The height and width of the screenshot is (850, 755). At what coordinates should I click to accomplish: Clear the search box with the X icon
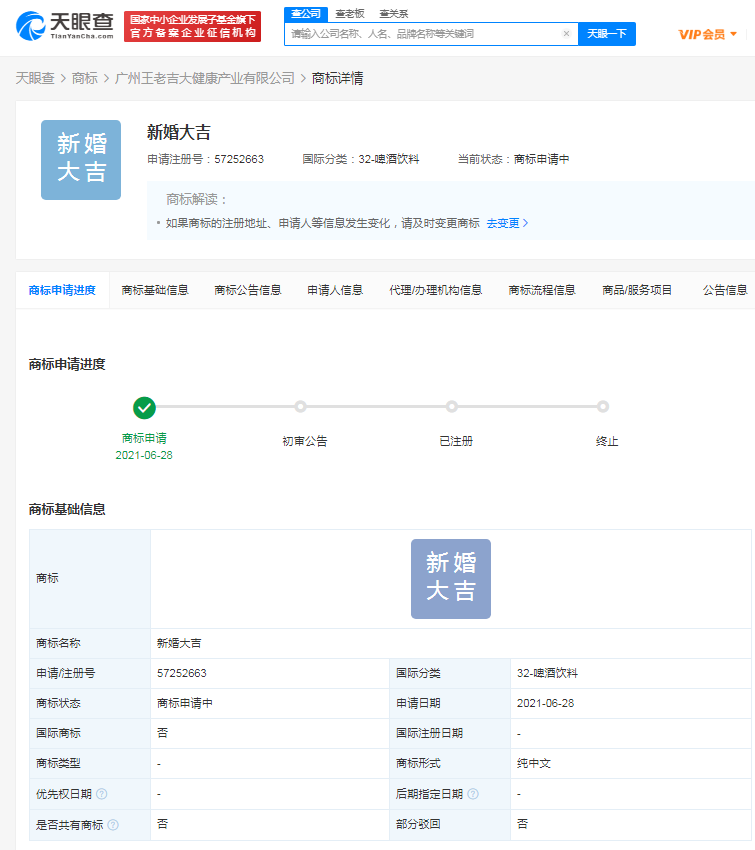point(566,34)
